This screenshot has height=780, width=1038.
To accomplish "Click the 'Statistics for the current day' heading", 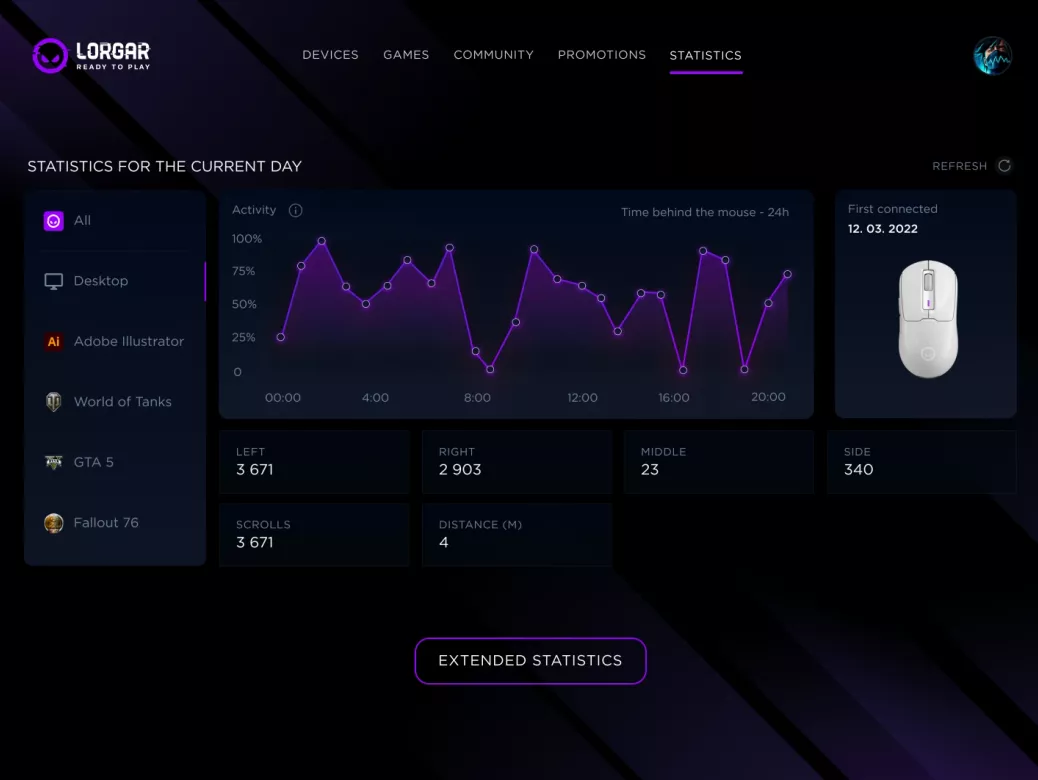I will coord(164,166).
